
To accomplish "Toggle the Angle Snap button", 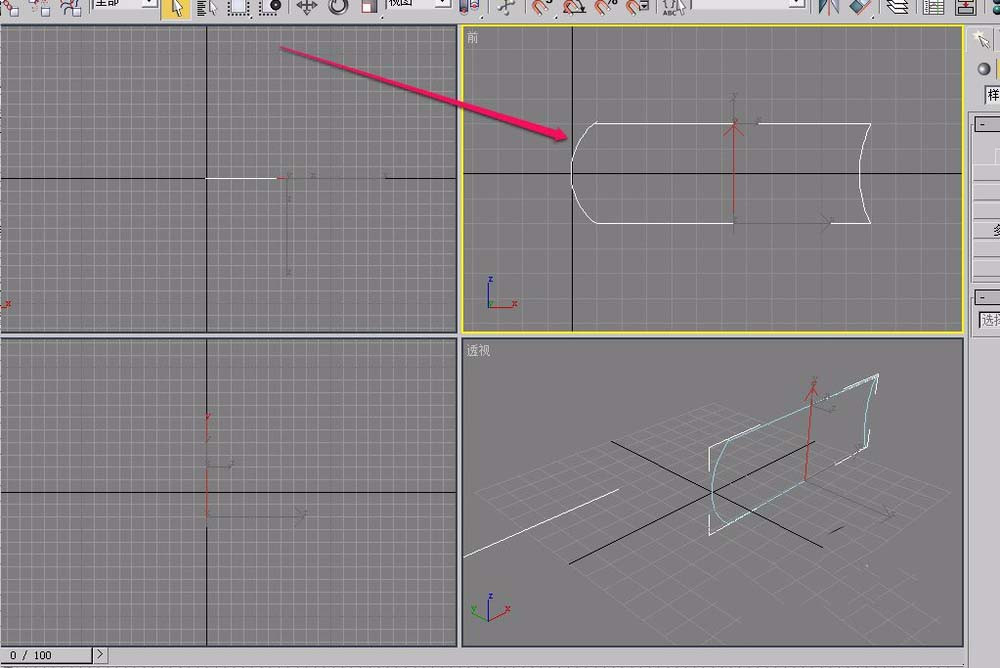I will pos(574,8).
